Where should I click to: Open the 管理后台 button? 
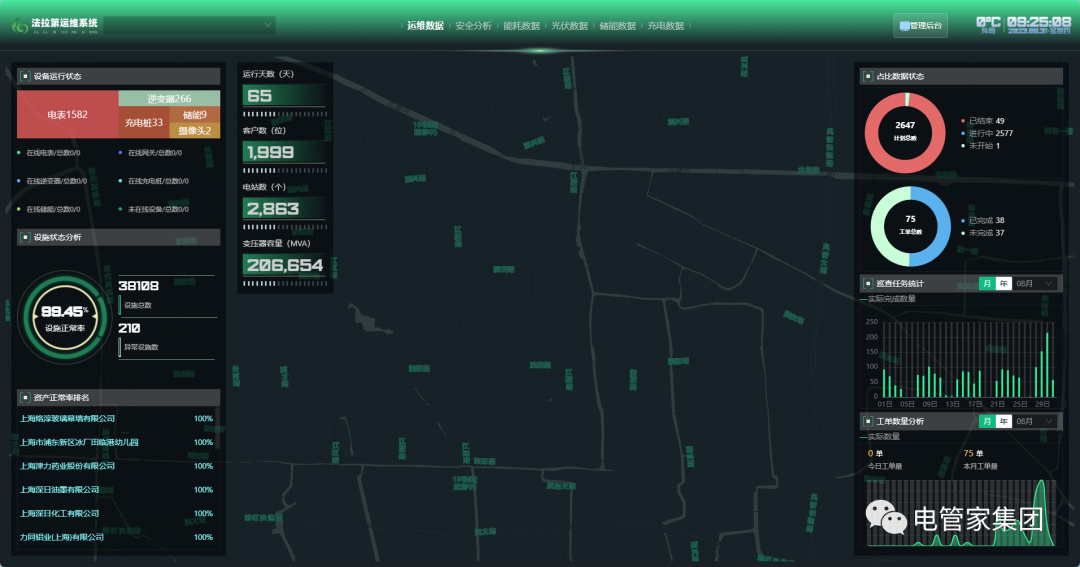click(x=920, y=26)
